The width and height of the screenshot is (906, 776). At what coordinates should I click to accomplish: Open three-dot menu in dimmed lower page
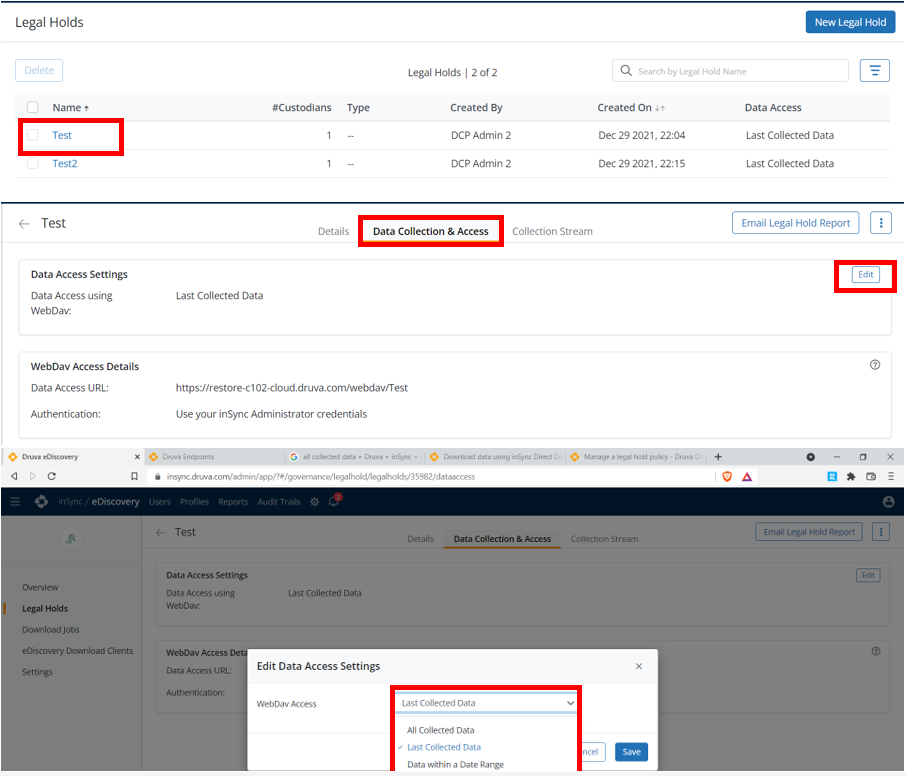881,532
